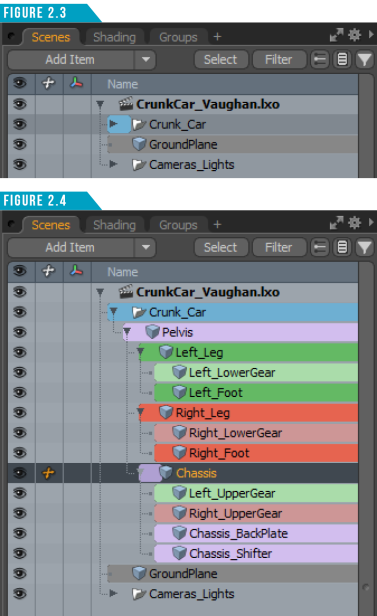Expand the Crunk_Car group in upper panel
The height and width of the screenshot is (616, 377).
[113, 124]
